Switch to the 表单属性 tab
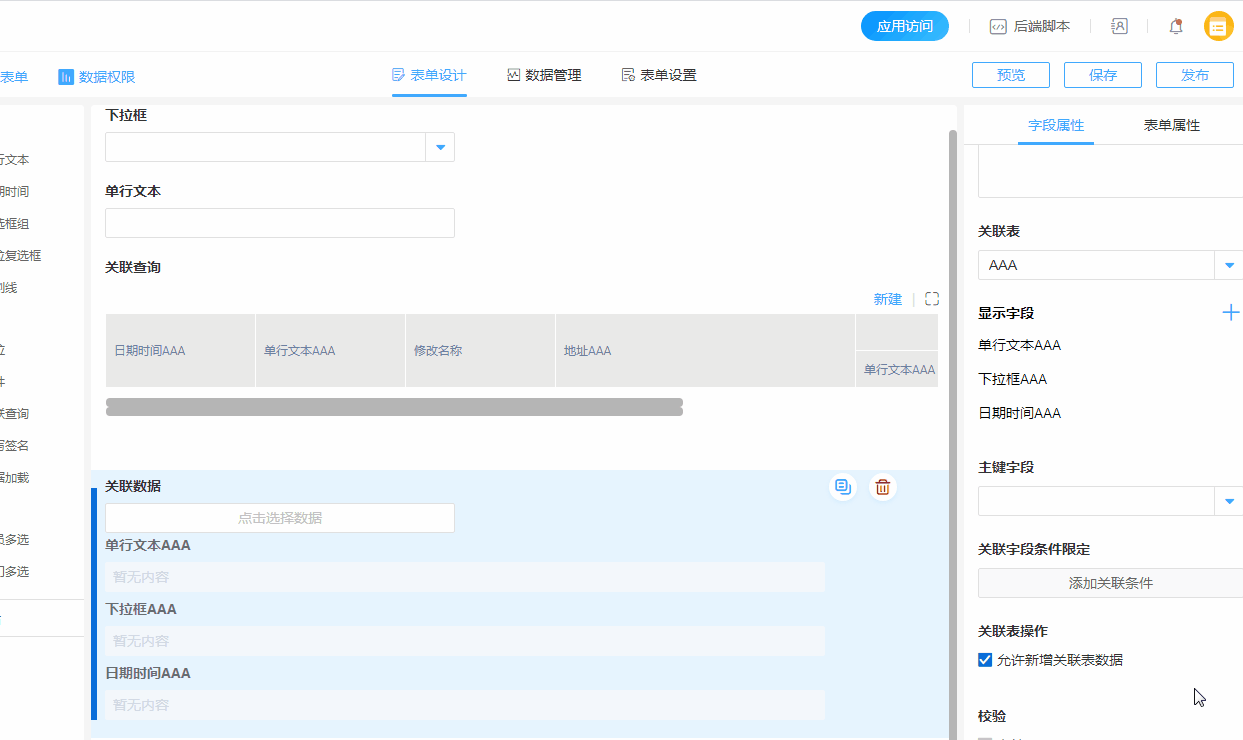The width and height of the screenshot is (1243, 740). (x=1171, y=126)
